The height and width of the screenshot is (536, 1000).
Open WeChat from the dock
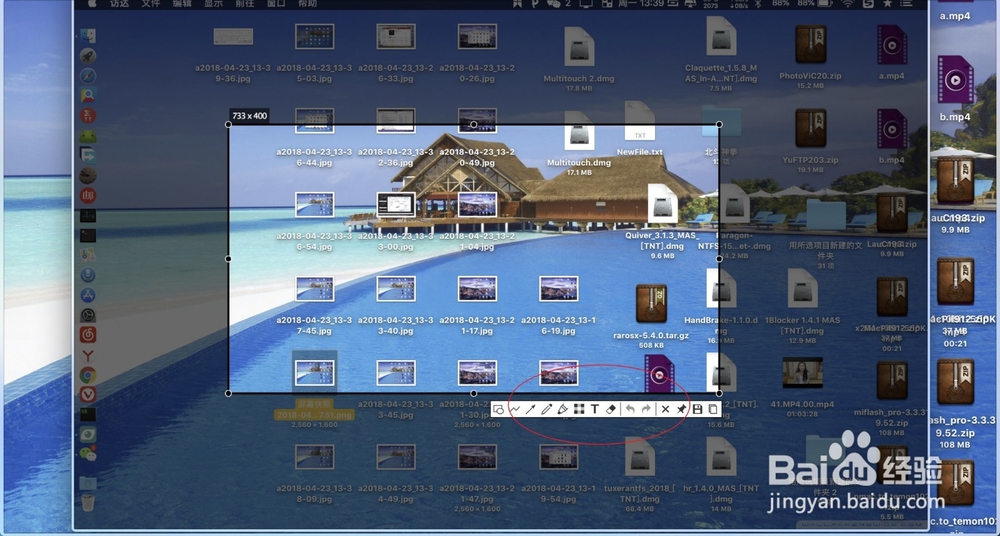coord(88,454)
